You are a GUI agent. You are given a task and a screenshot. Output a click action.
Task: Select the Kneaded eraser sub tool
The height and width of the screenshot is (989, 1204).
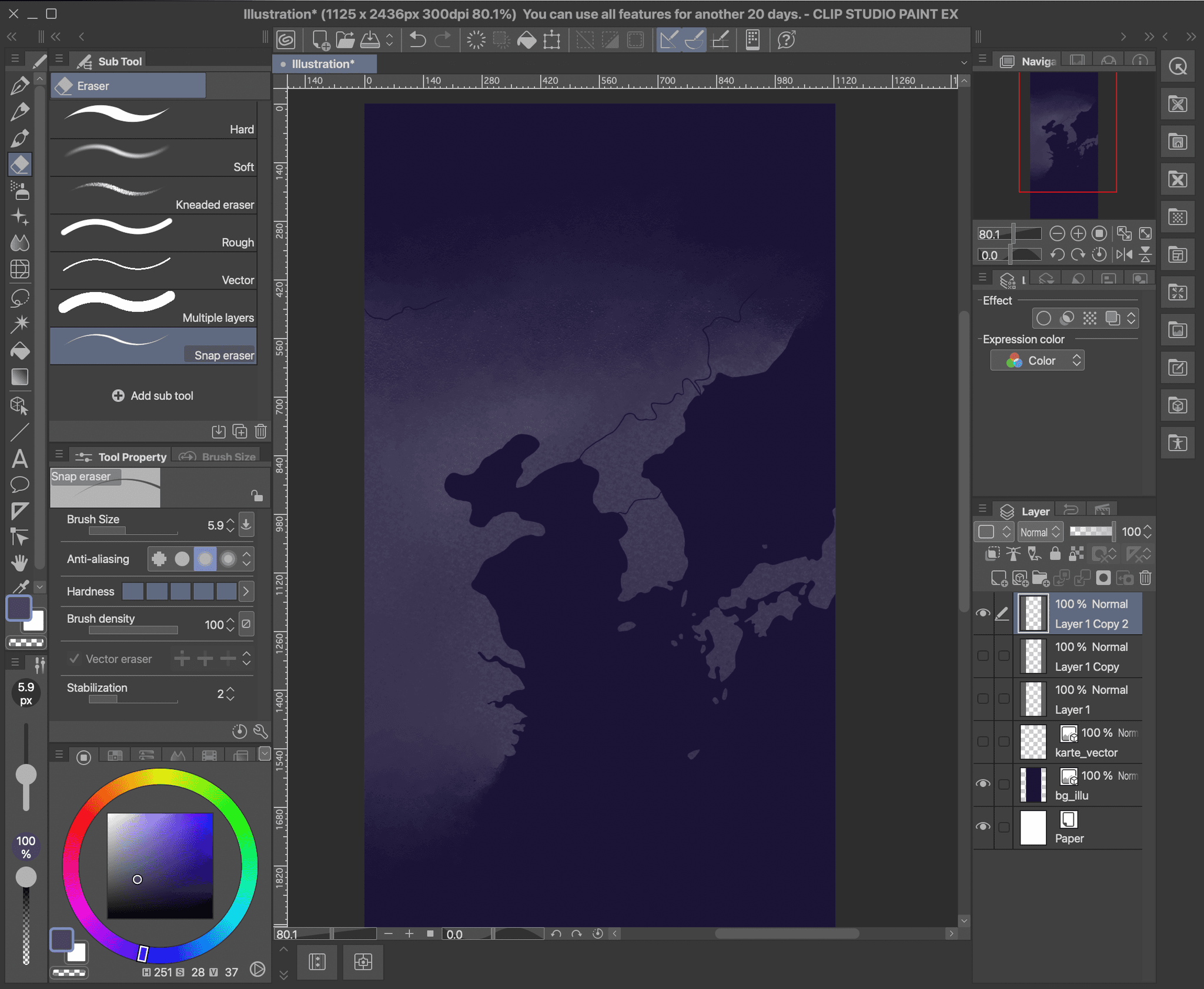coord(154,196)
